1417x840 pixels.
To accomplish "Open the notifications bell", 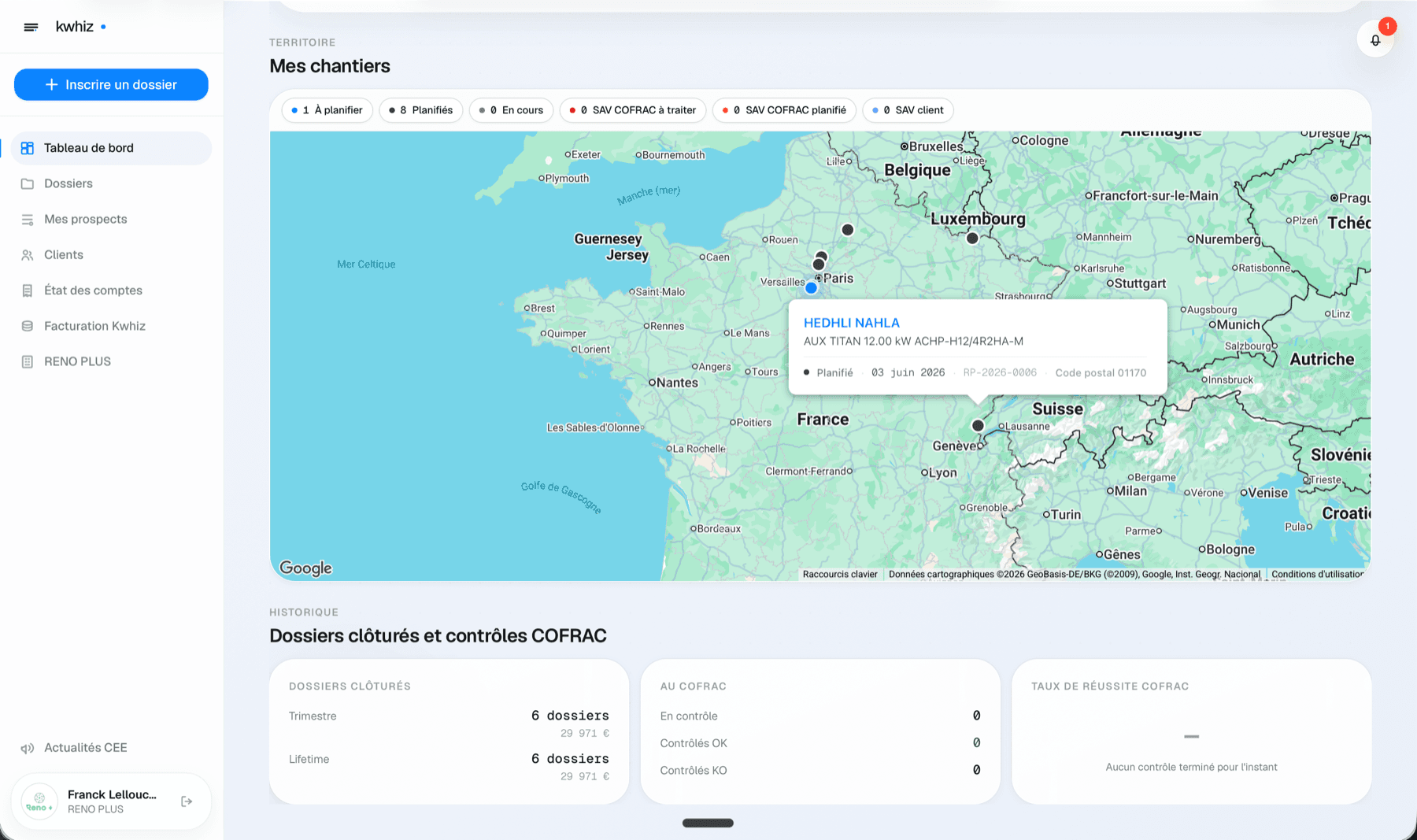I will click(1375, 40).
